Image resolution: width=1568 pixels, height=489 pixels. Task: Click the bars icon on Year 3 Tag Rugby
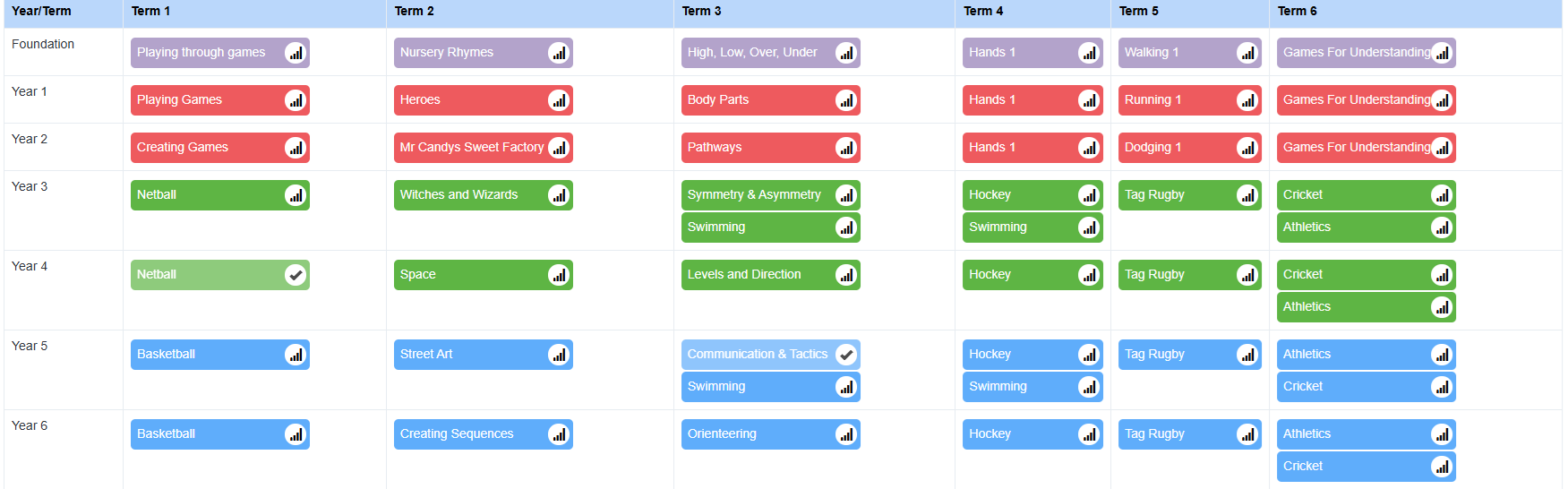click(x=1247, y=195)
